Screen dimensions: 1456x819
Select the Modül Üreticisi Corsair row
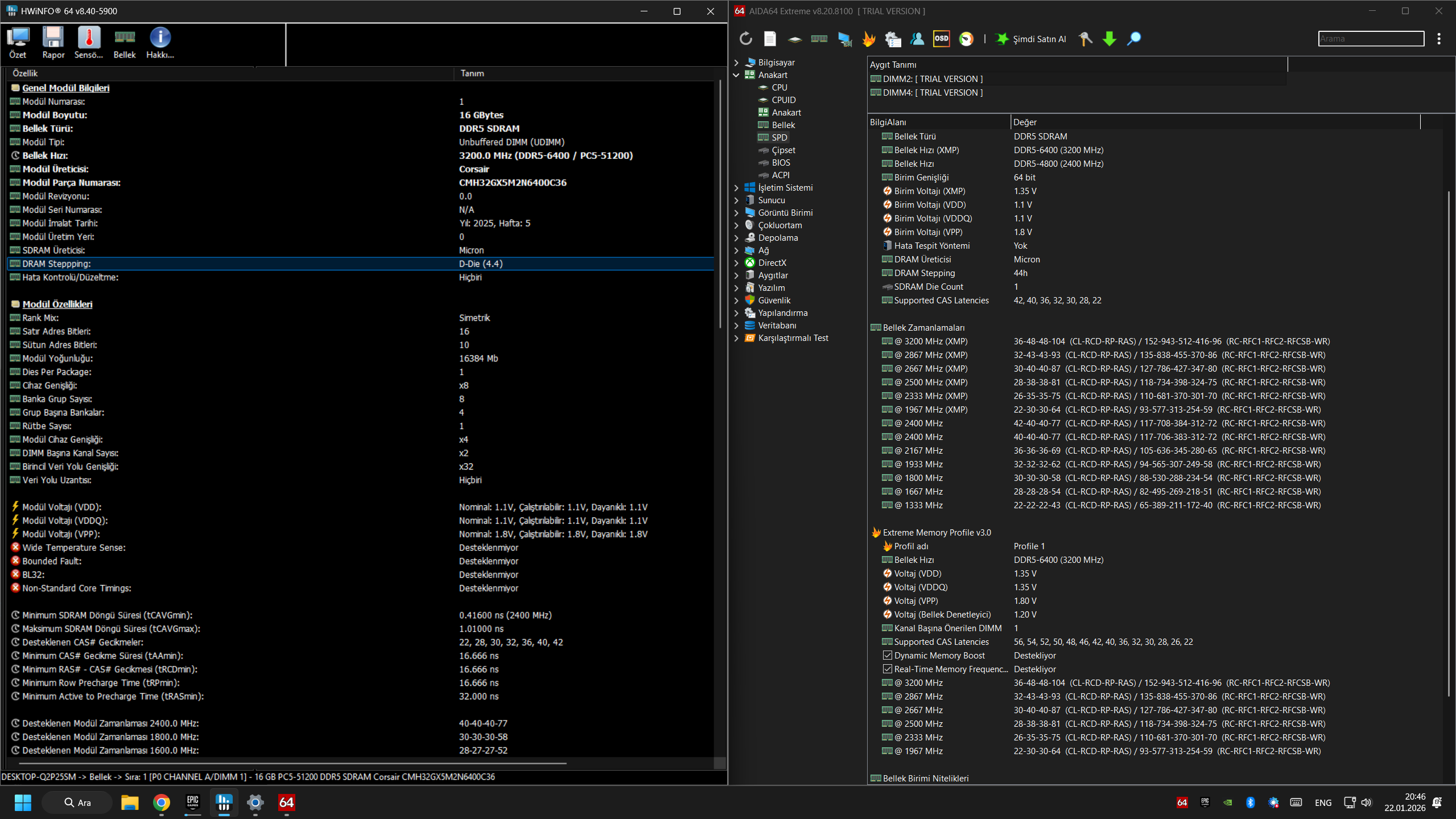[x=361, y=169]
